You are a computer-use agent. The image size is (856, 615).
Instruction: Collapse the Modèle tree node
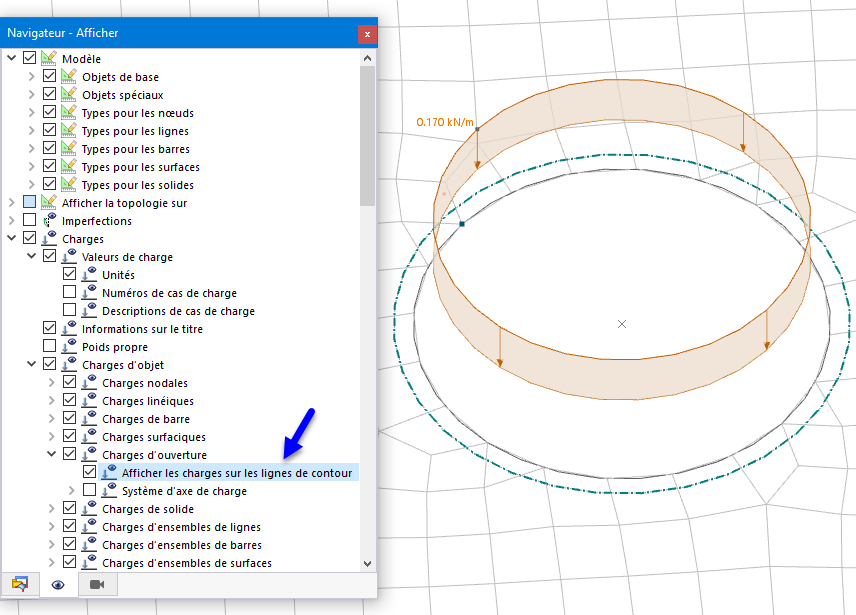[11, 57]
